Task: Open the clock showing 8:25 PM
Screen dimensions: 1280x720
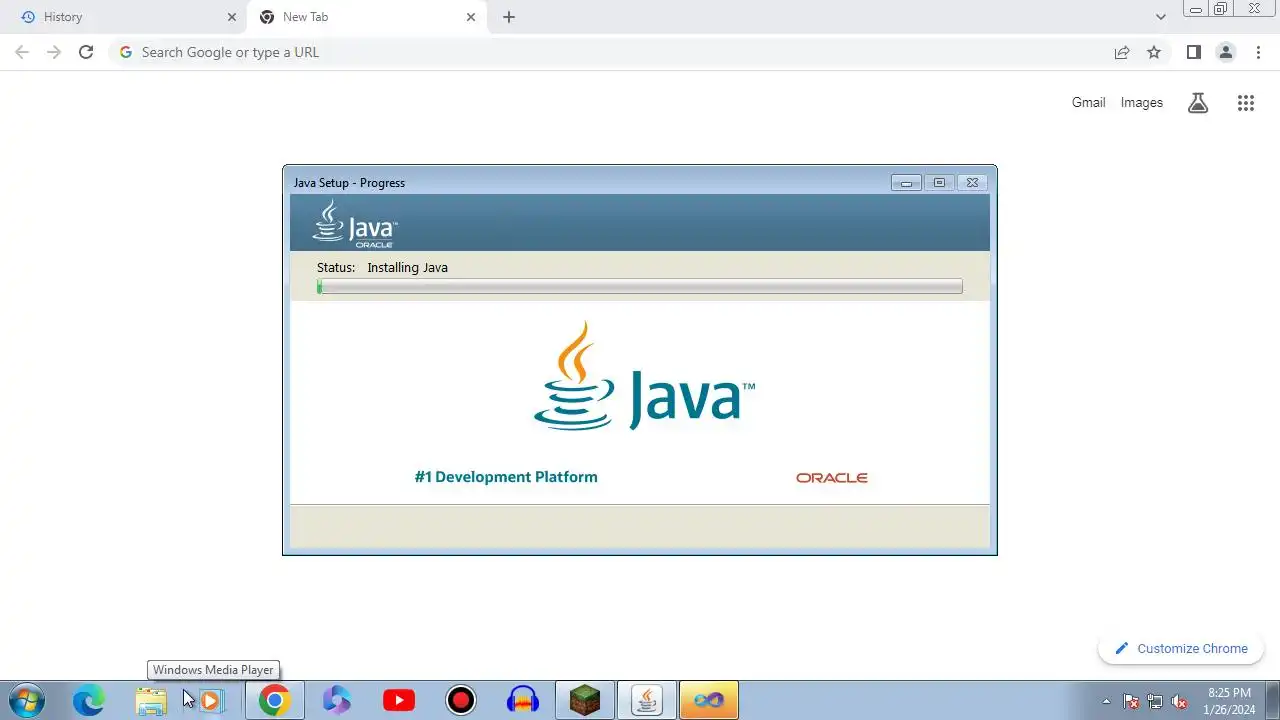Action: [1229, 700]
